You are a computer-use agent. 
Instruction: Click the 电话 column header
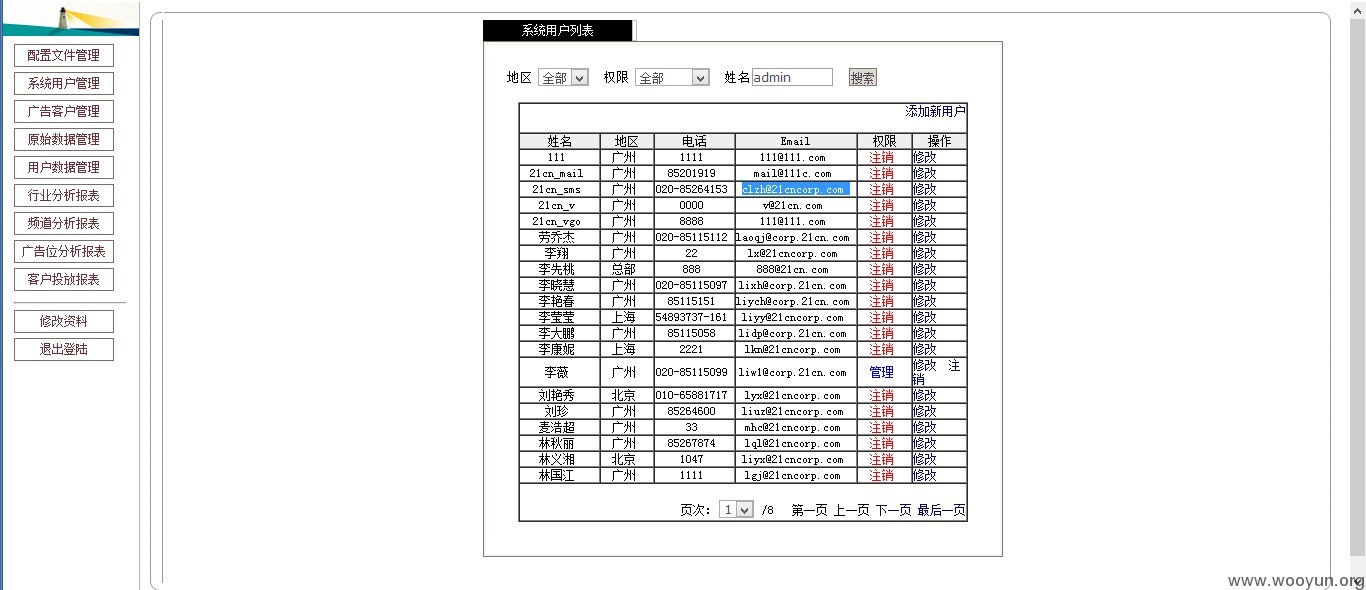coord(695,141)
